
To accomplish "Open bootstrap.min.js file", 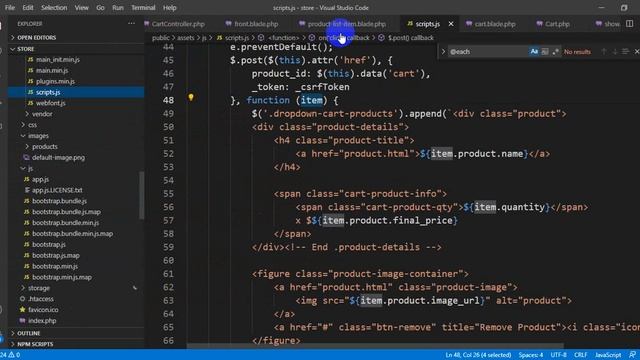I will click(x=55, y=266).
